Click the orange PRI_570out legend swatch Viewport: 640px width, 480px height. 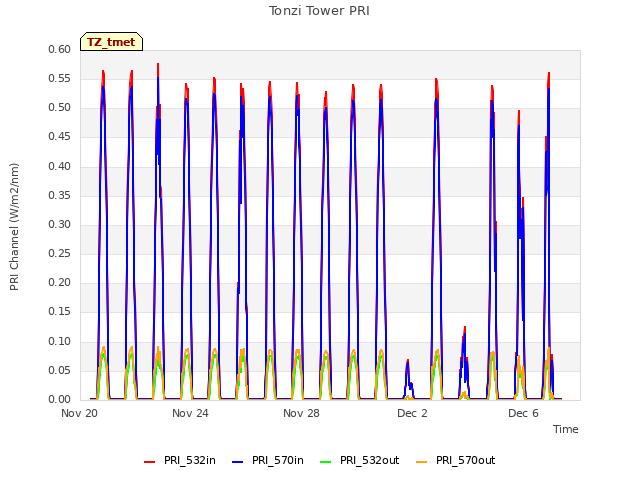click(x=422, y=462)
